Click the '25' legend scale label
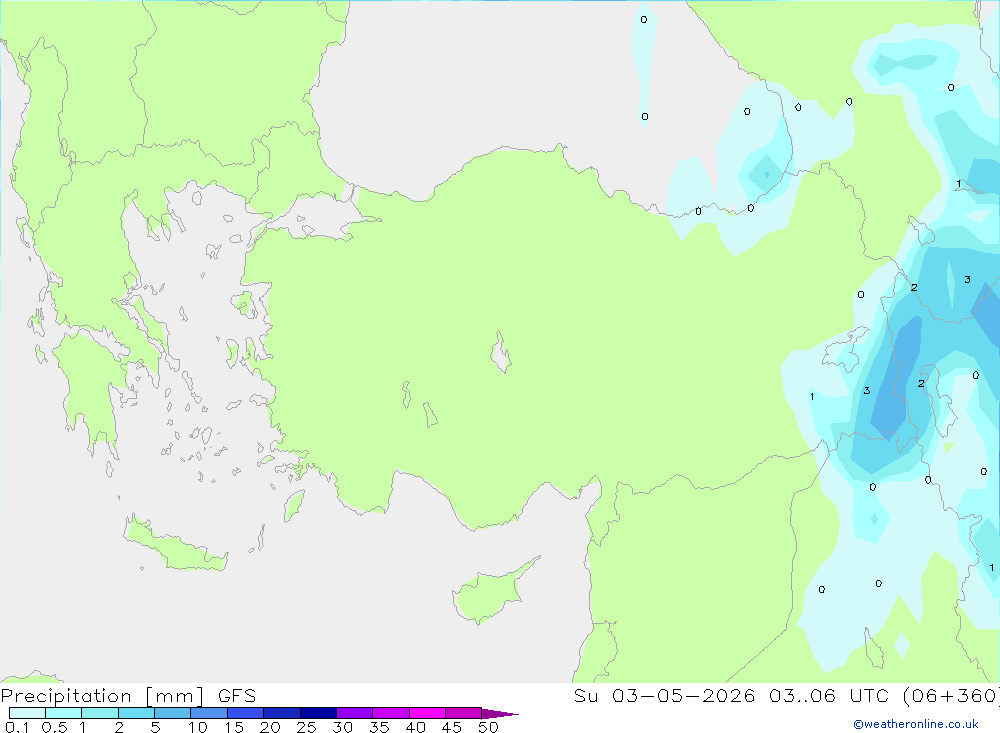 306,727
